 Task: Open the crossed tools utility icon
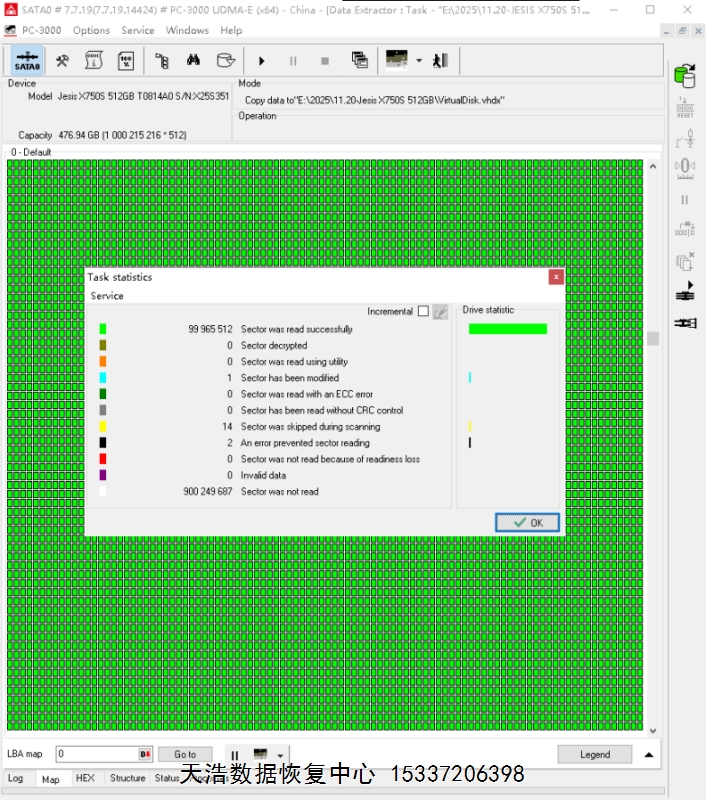pyautogui.click(x=62, y=61)
